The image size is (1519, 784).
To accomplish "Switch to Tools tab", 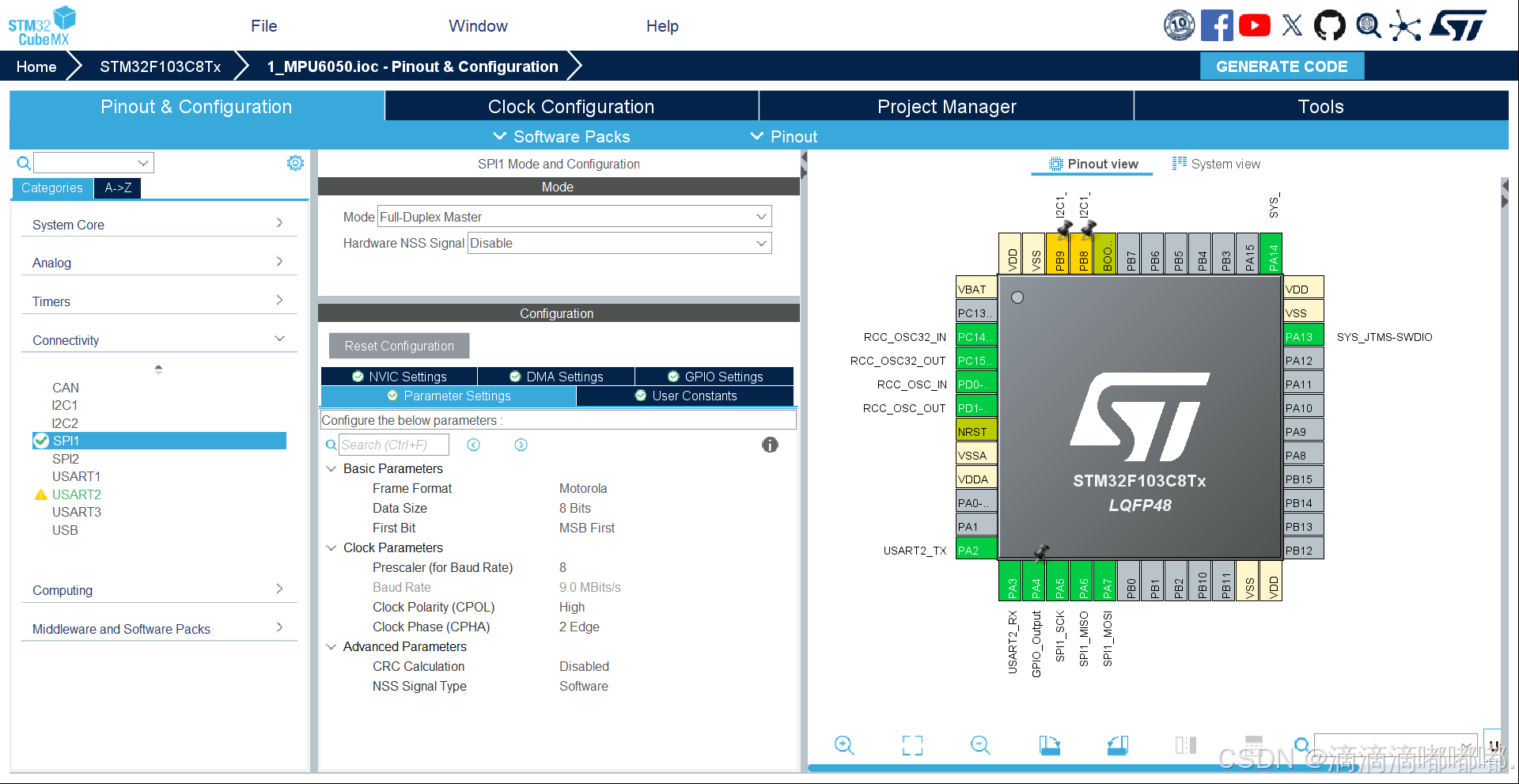I will (1321, 106).
